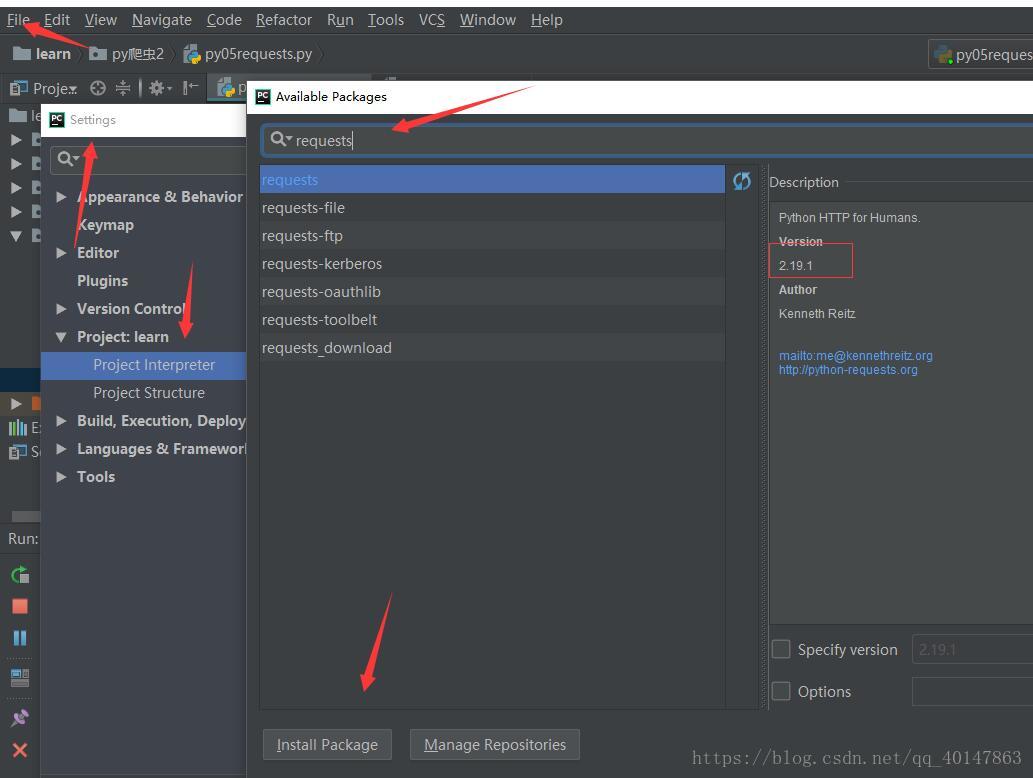This screenshot has height=778, width=1033.
Task: Open the Project panel gear settings
Action: click(159, 88)
